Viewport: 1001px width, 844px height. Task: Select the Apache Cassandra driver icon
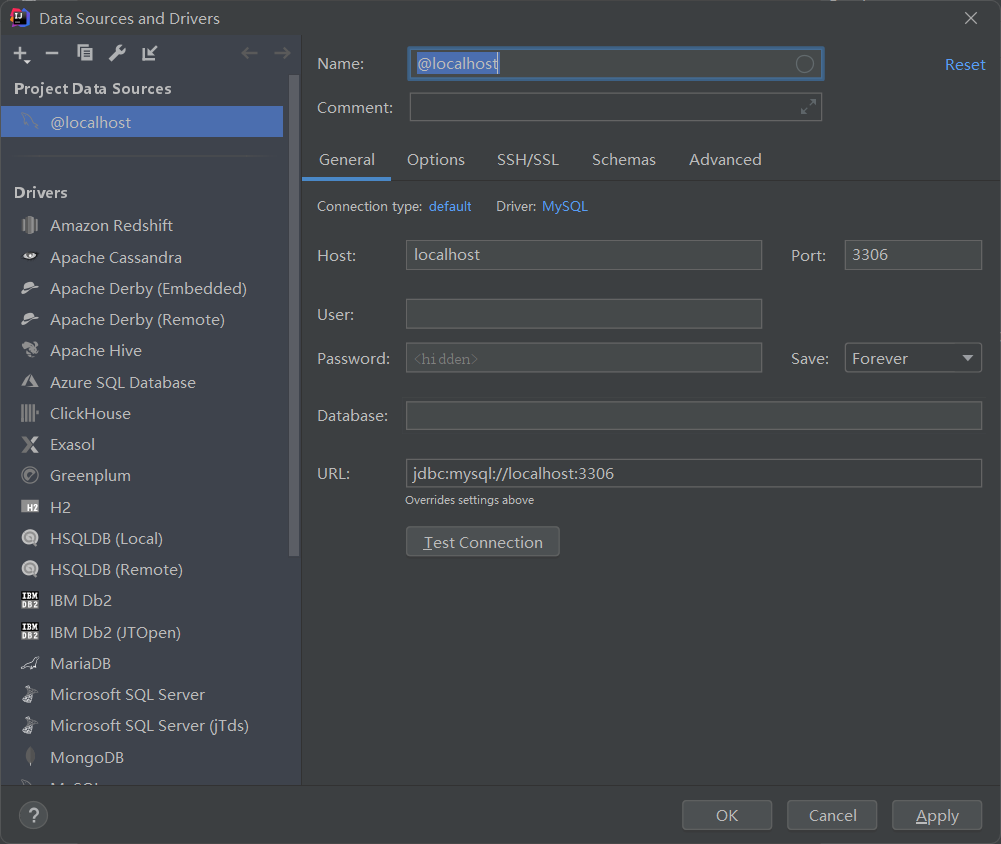[29, 257]
